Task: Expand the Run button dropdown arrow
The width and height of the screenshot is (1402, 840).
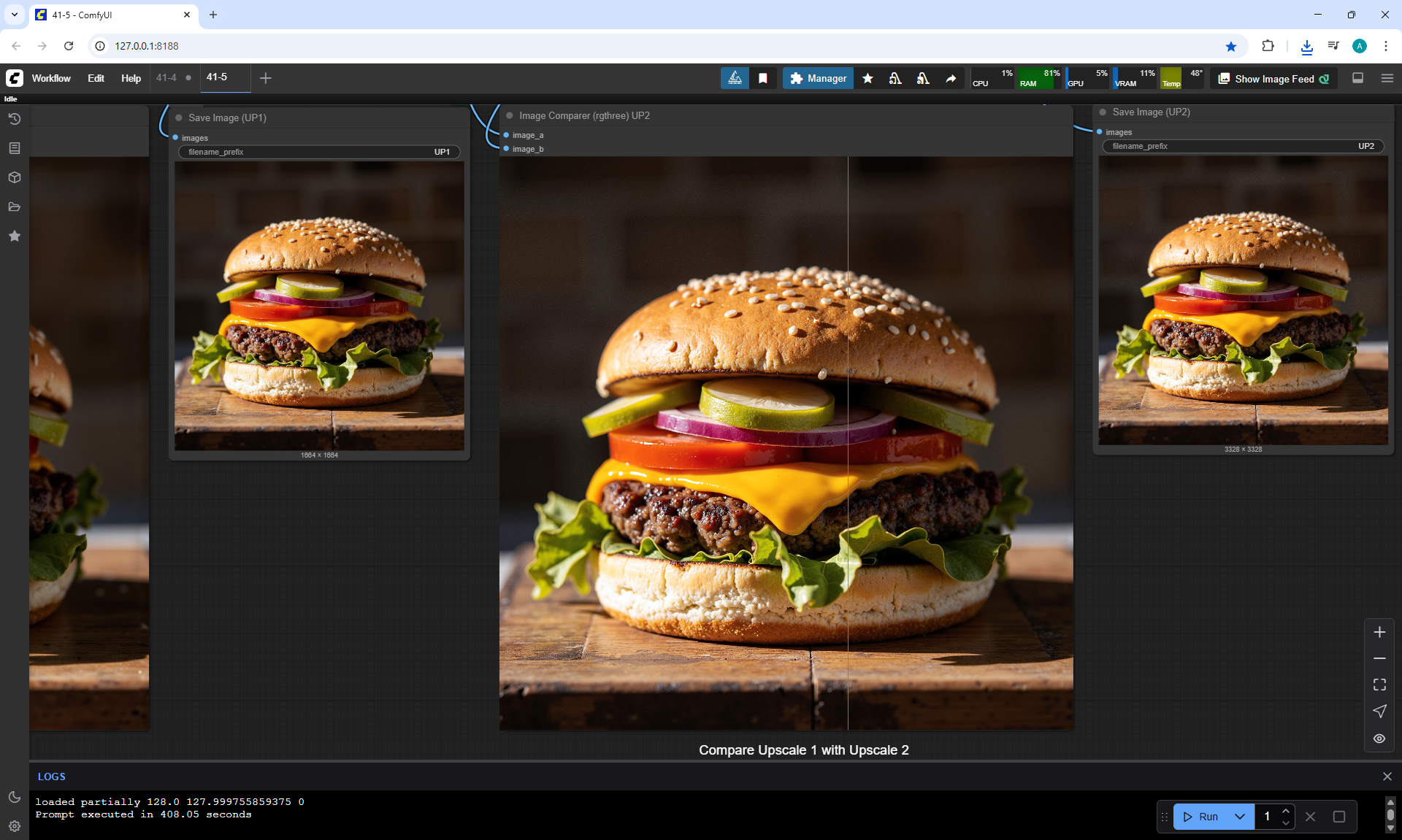Action: point(1240,817)
